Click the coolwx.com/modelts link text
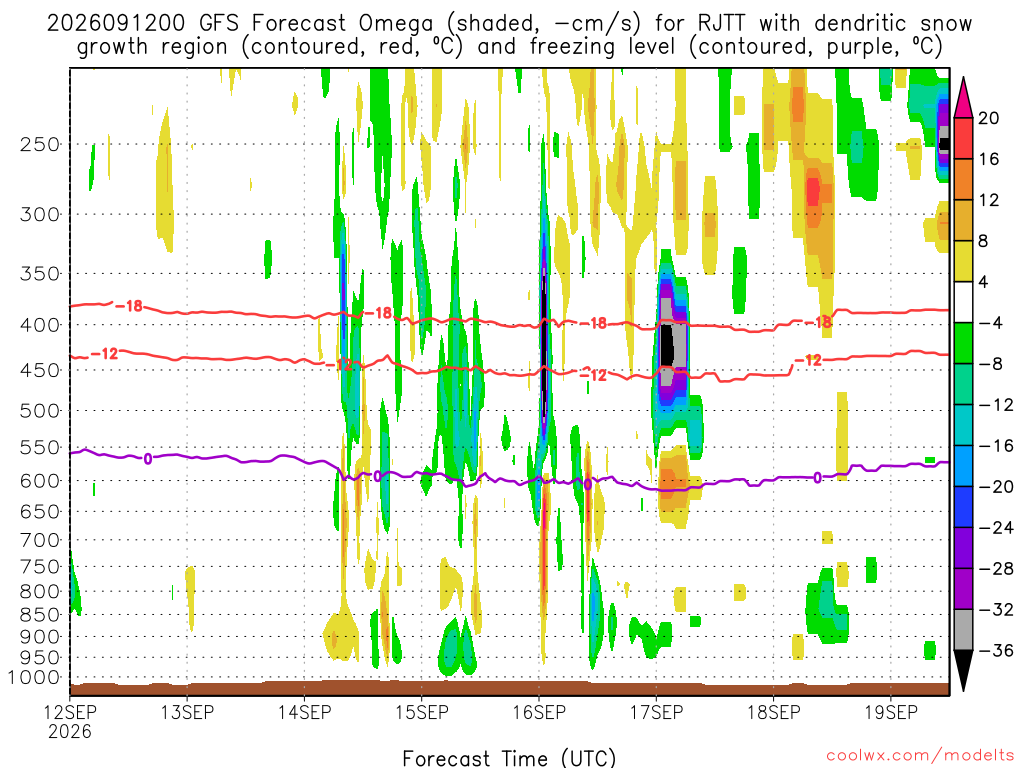1024x768 pixels. point(920,756)
